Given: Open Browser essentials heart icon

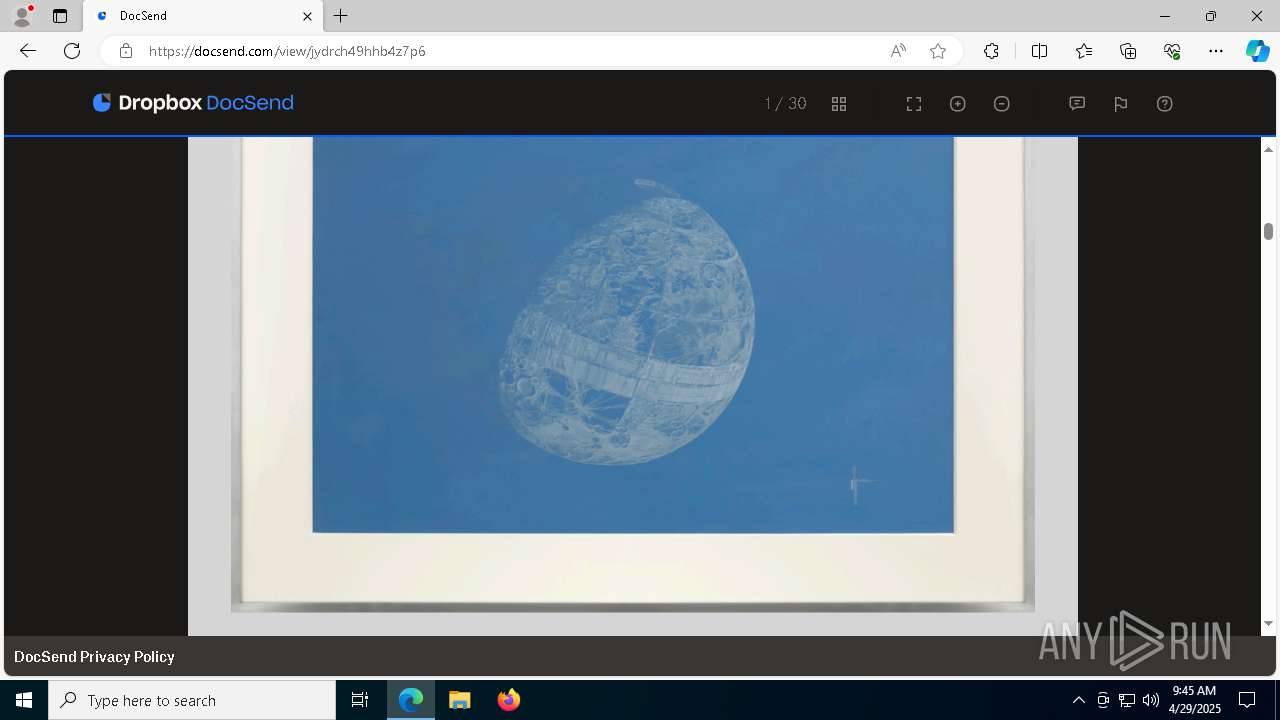Looking at the screenshot, I should 1172,51.
